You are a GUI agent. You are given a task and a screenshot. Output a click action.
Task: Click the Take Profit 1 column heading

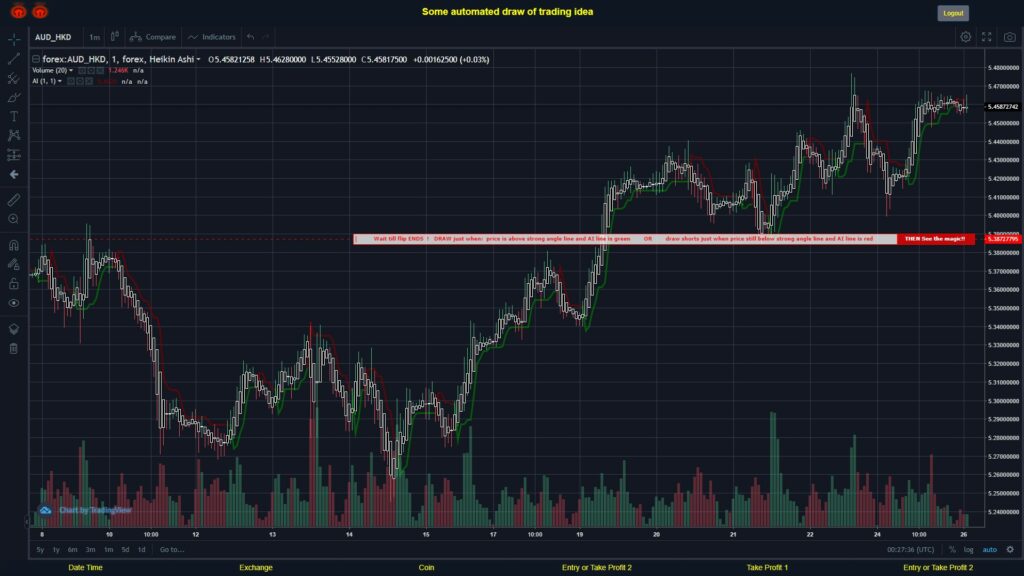point(767,568)
